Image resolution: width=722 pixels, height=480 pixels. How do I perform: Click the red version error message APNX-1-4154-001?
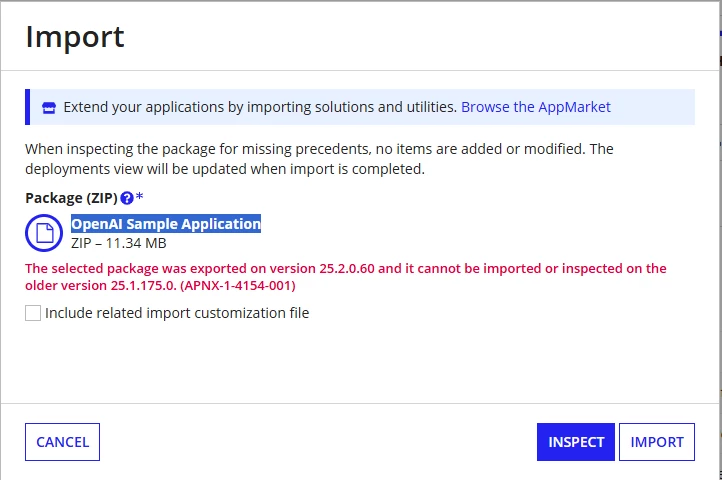pos(346,277)
